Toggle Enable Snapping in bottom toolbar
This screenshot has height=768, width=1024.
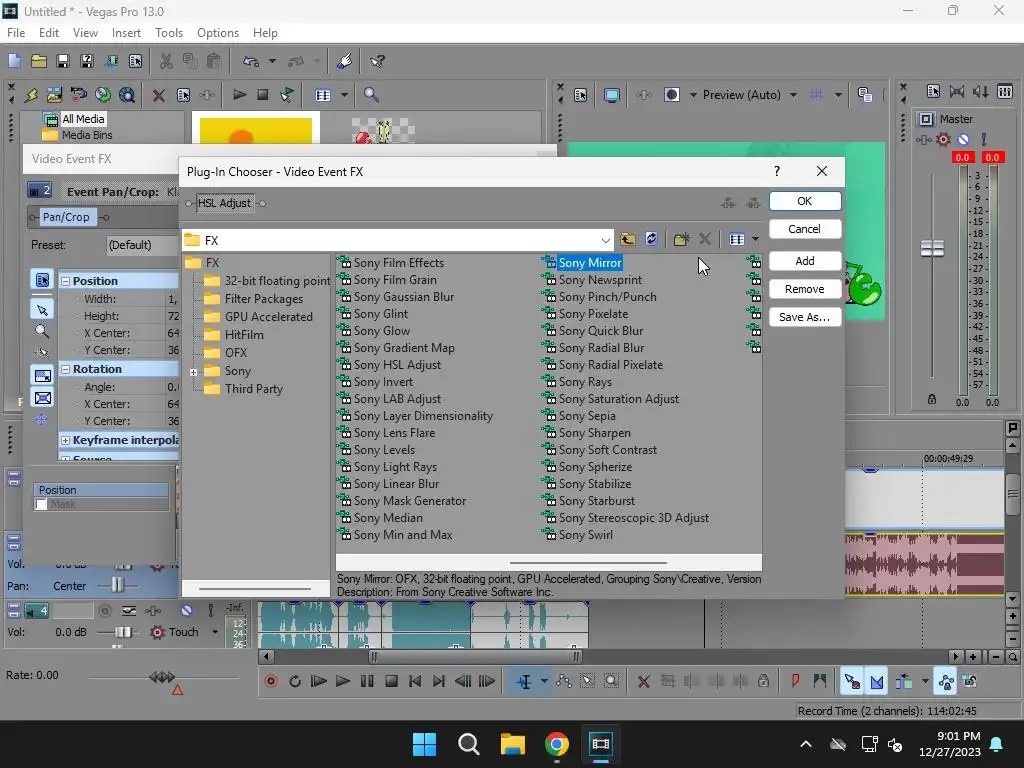(852, 681)
